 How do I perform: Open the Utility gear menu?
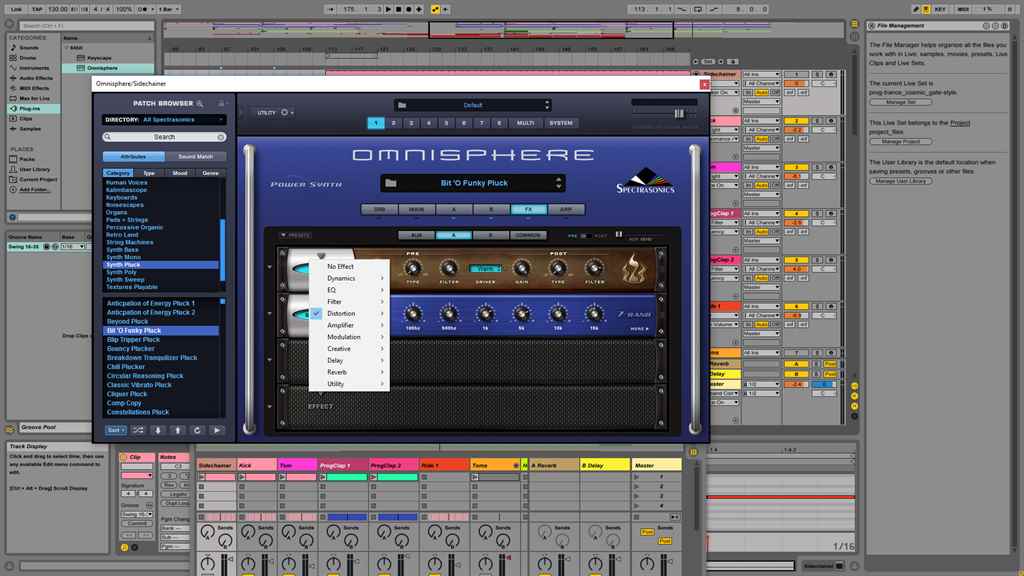click(285, 112)
